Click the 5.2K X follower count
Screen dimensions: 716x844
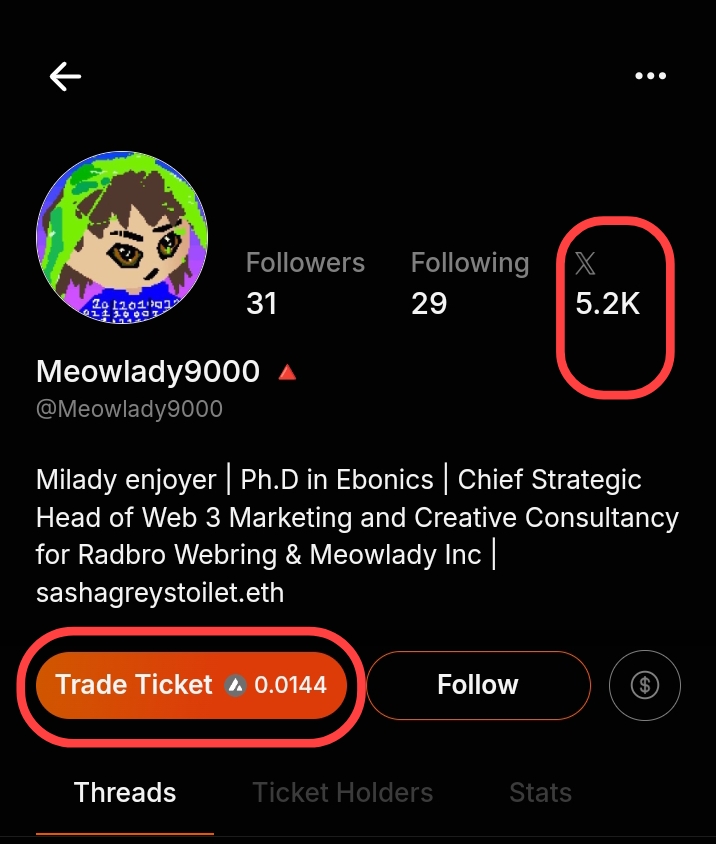607,303
